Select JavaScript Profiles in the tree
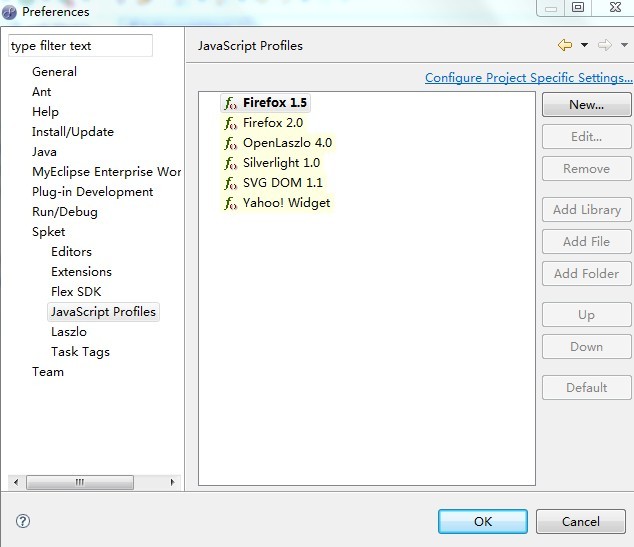 [x=104, y=312]
